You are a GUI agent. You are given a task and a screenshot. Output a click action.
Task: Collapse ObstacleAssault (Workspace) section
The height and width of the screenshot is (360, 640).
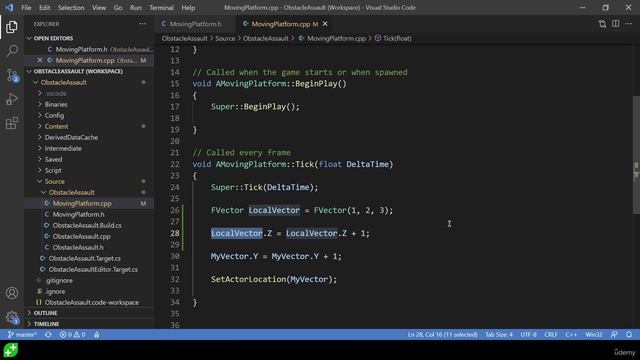click(x=90, y=71)
